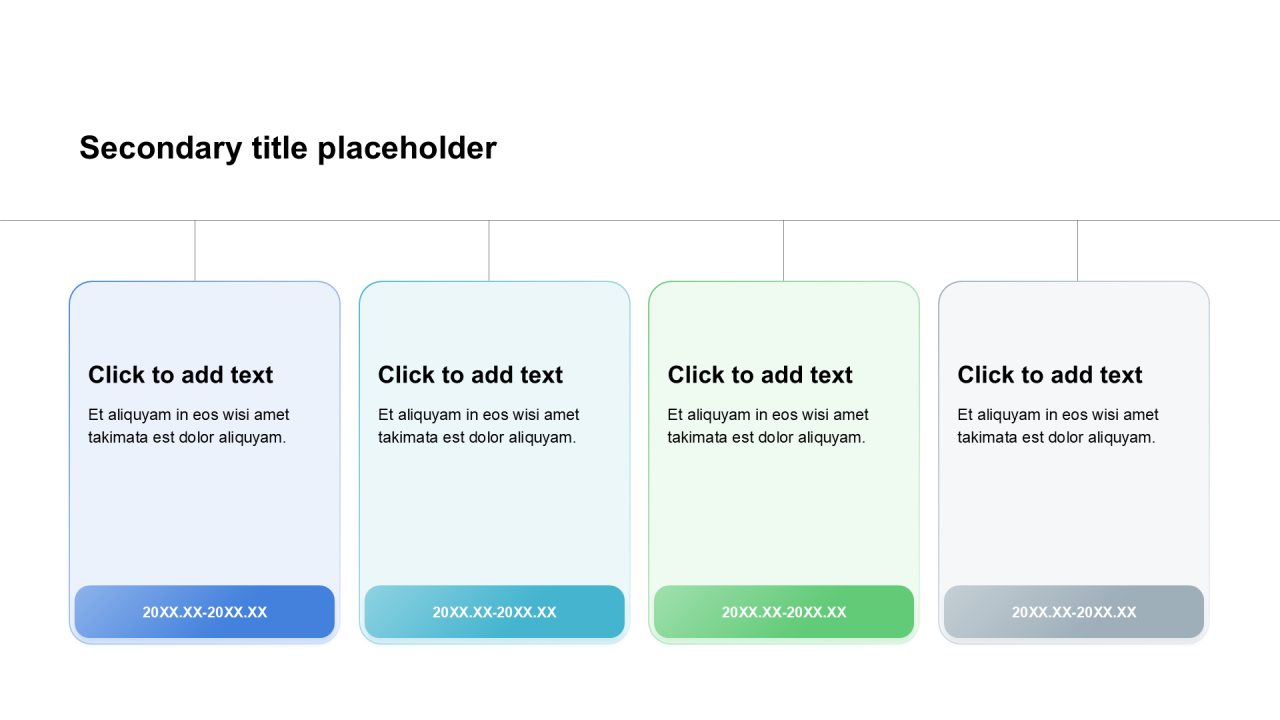Click empty background area of the green card
The height and width of the screenshot is (720, 1280).
click(x=784, y=515)
